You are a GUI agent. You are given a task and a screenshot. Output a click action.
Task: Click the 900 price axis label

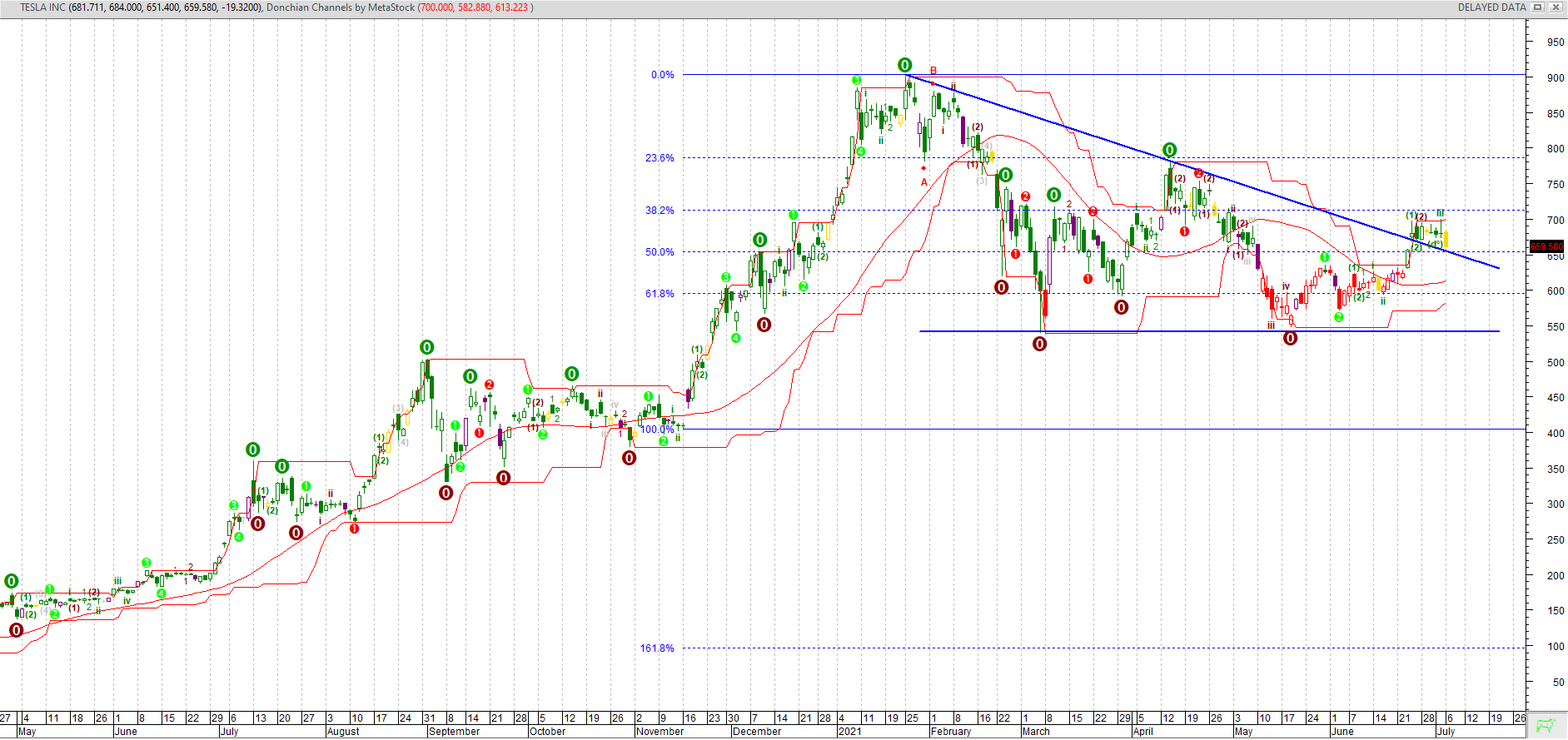1555,78
